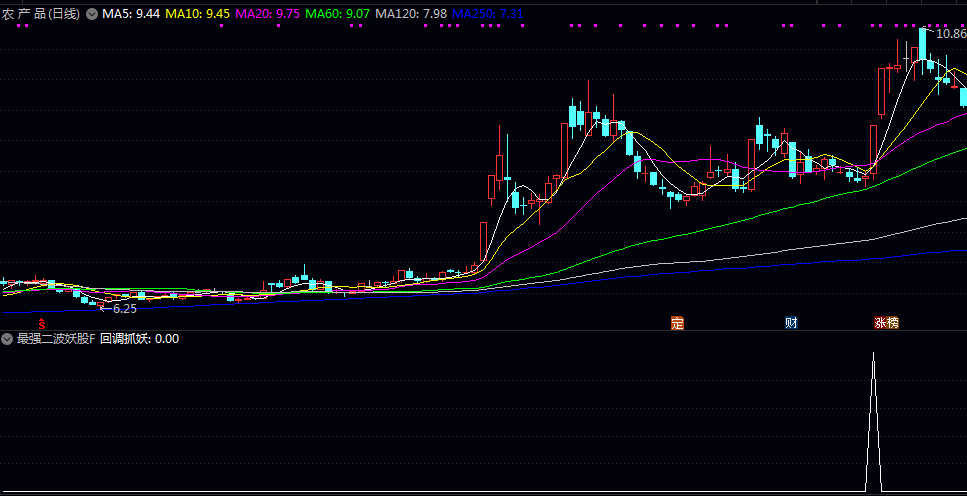Viewport: 967px width, 496px height.
Task: Click the 定 event marker icon
Action: click(x=677, y=323)
